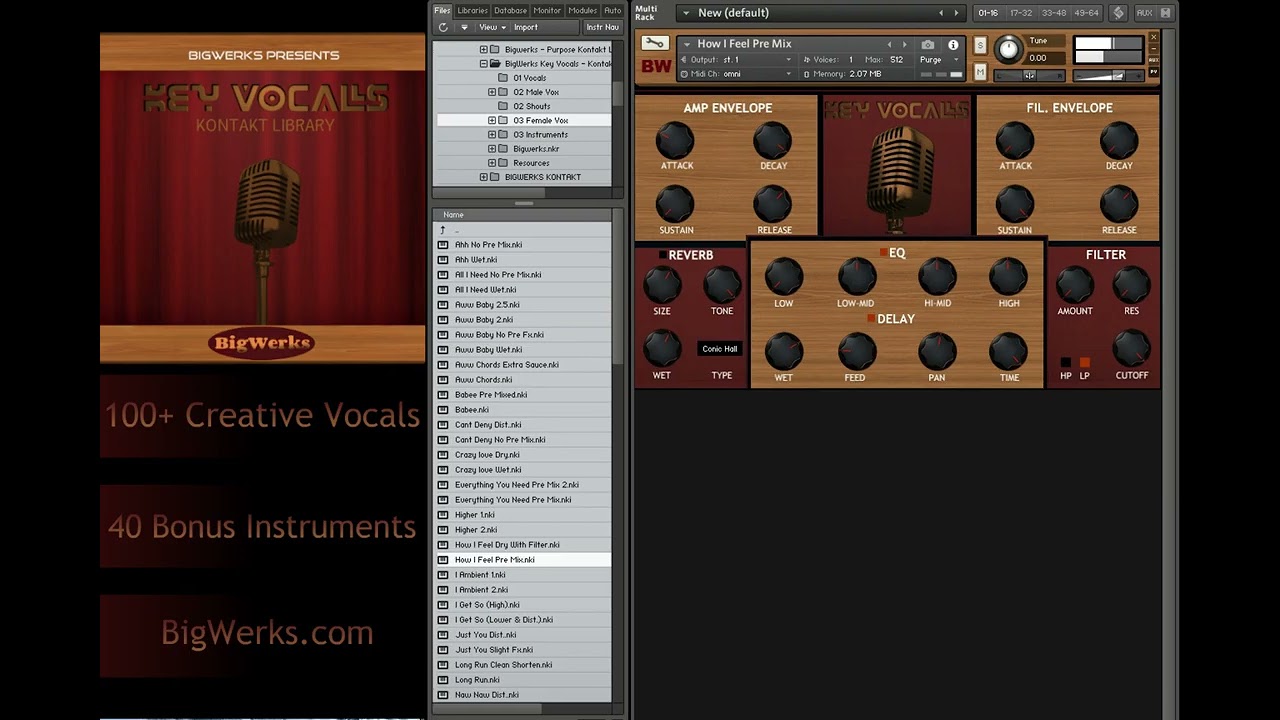This screenshot has width=1280, height=720.
Task: Mute the instrument with the M button
Action: tap(980, 72)
